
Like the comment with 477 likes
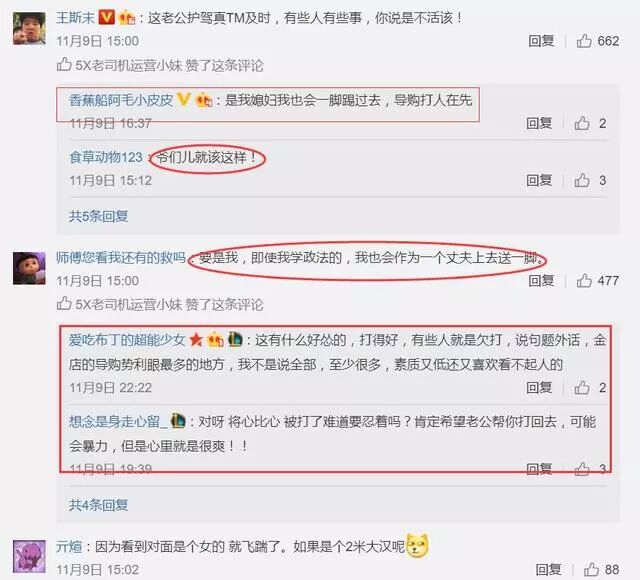click(584, 280)
